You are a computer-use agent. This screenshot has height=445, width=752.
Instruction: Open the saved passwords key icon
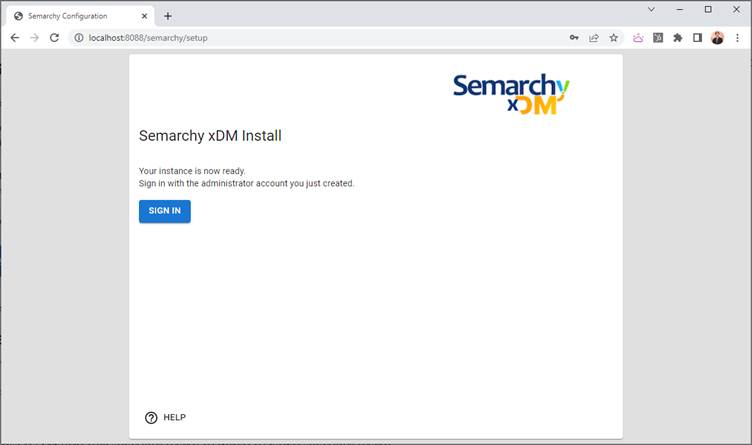[574, 38]
